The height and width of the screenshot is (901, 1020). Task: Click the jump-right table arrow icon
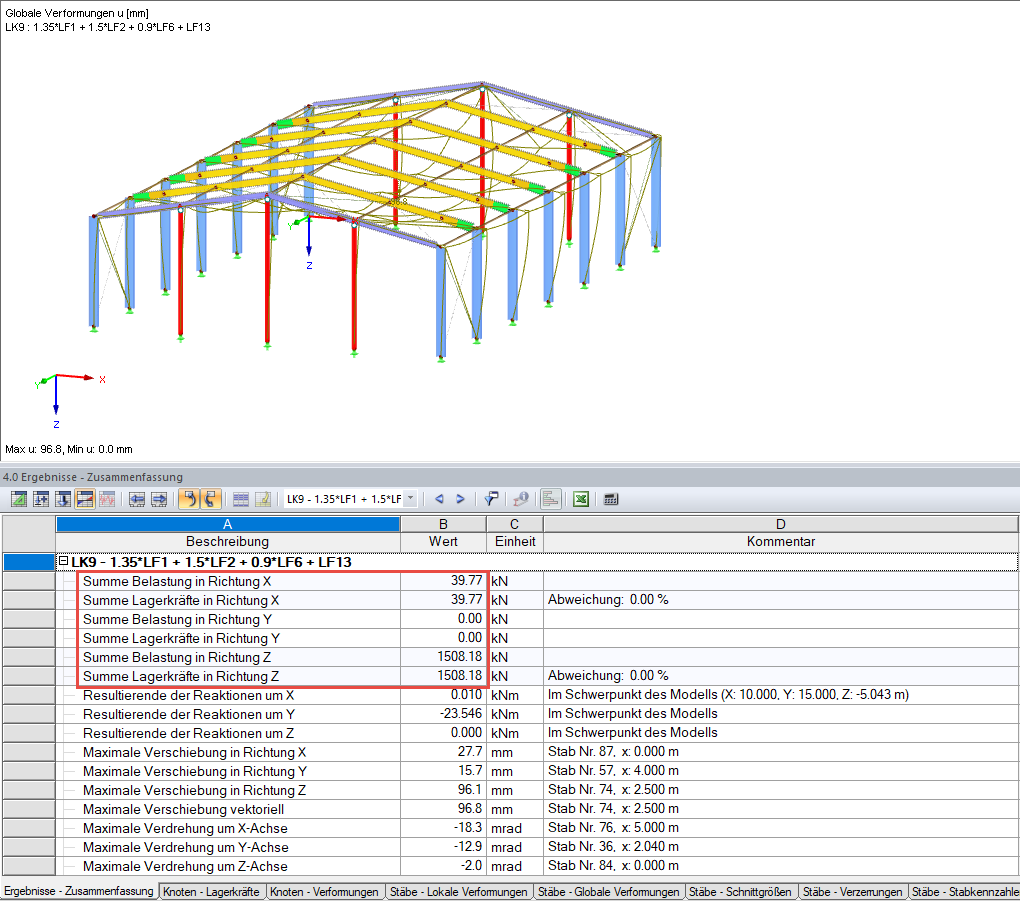pos(159,499)
